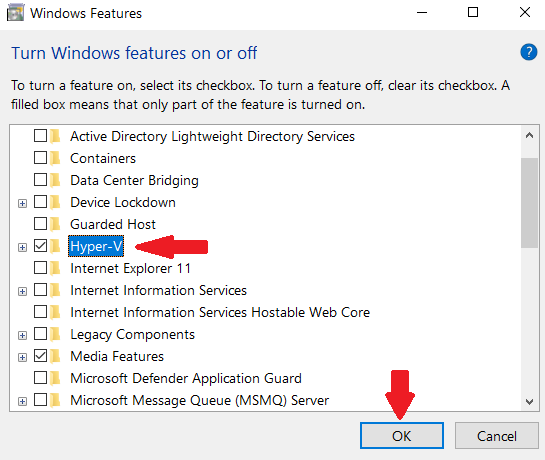Expand the Internet Information Services node

(x=22, y=291)
